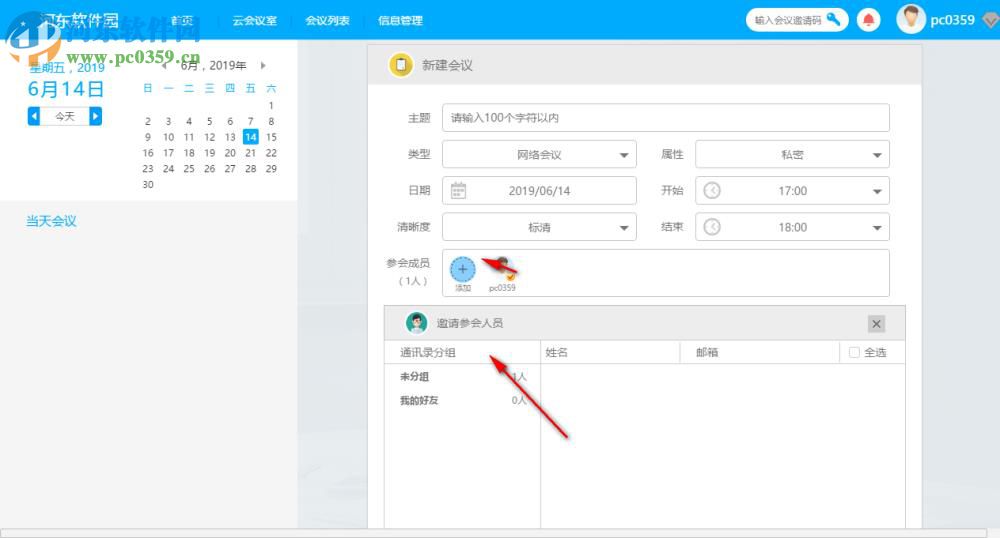1000x538 pixels.
Task: Click the pc0359 user avatar in header
Action: (x=911, y=19)
